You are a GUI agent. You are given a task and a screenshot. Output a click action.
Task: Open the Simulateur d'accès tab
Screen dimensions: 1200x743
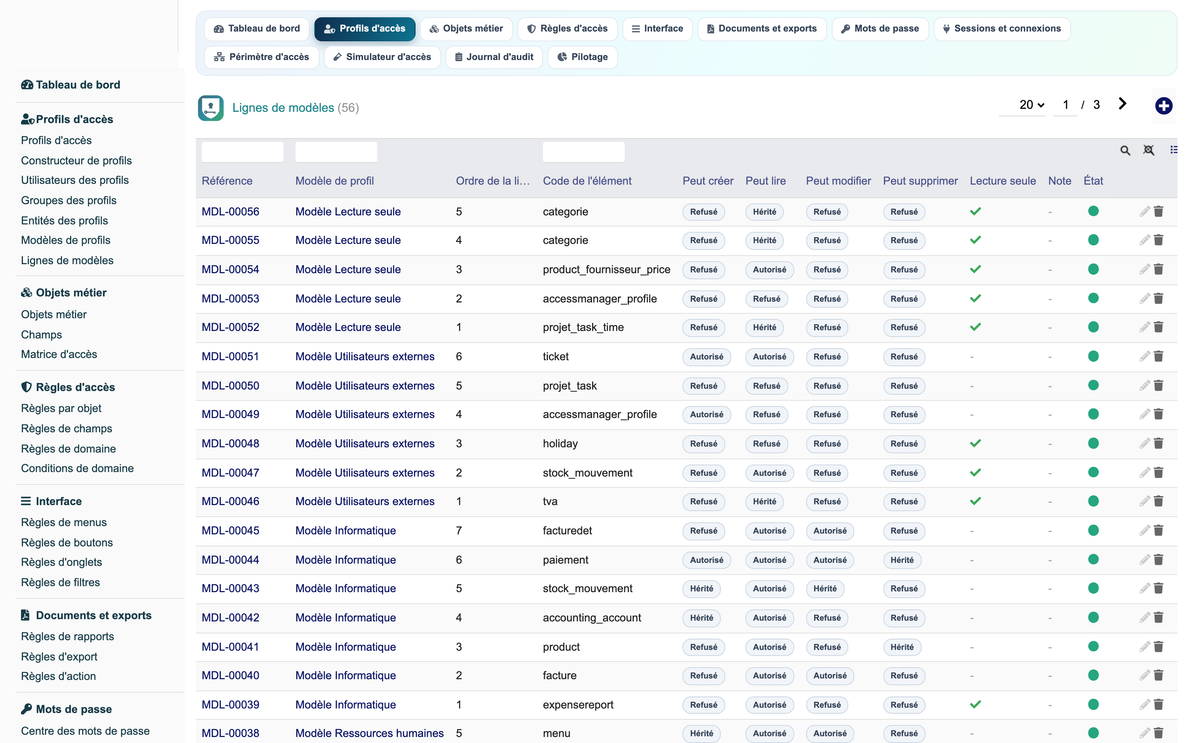coord(383,57)
